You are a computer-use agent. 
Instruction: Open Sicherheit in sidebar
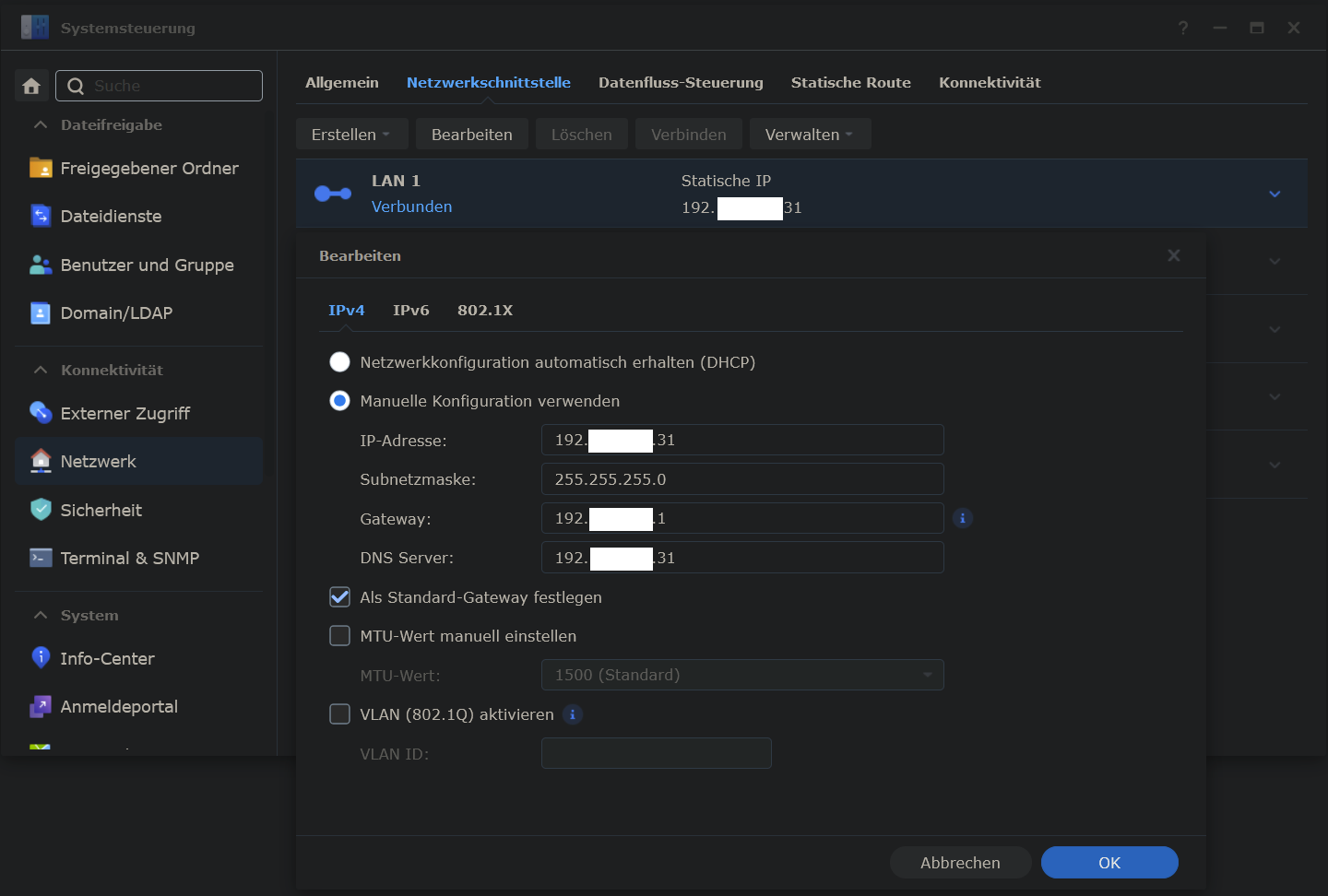[x=139, y=510]
